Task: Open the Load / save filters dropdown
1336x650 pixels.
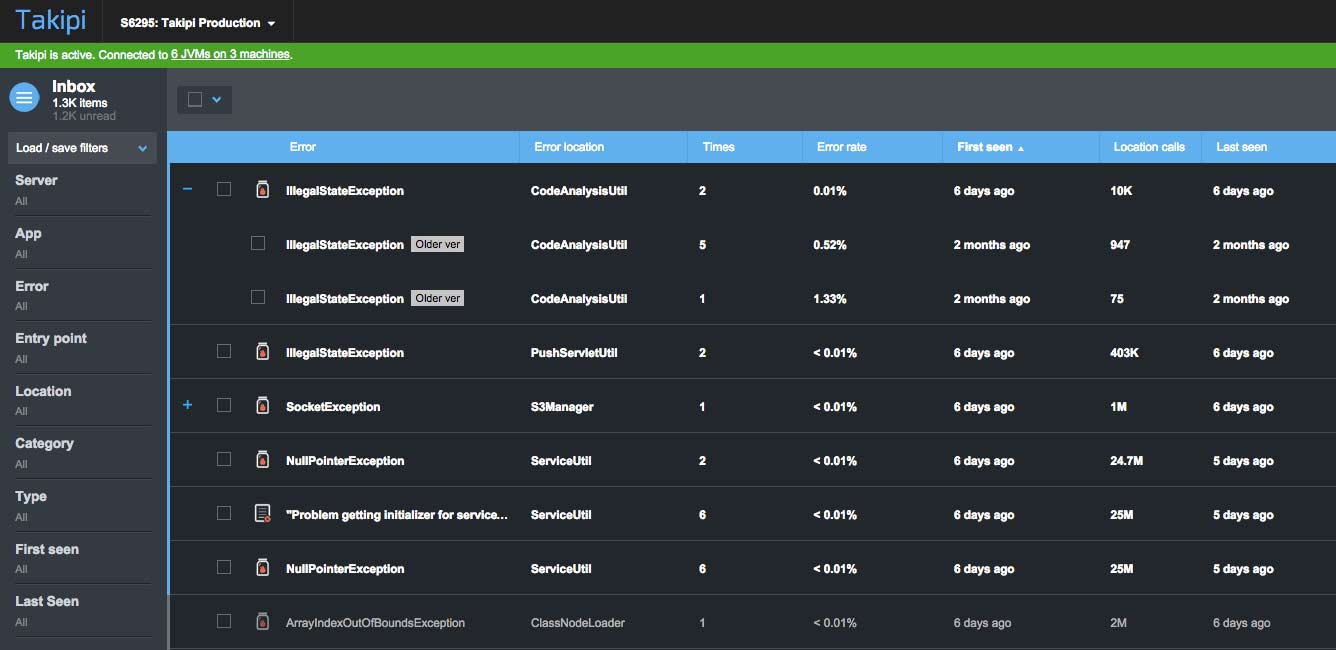Action: 82,148
